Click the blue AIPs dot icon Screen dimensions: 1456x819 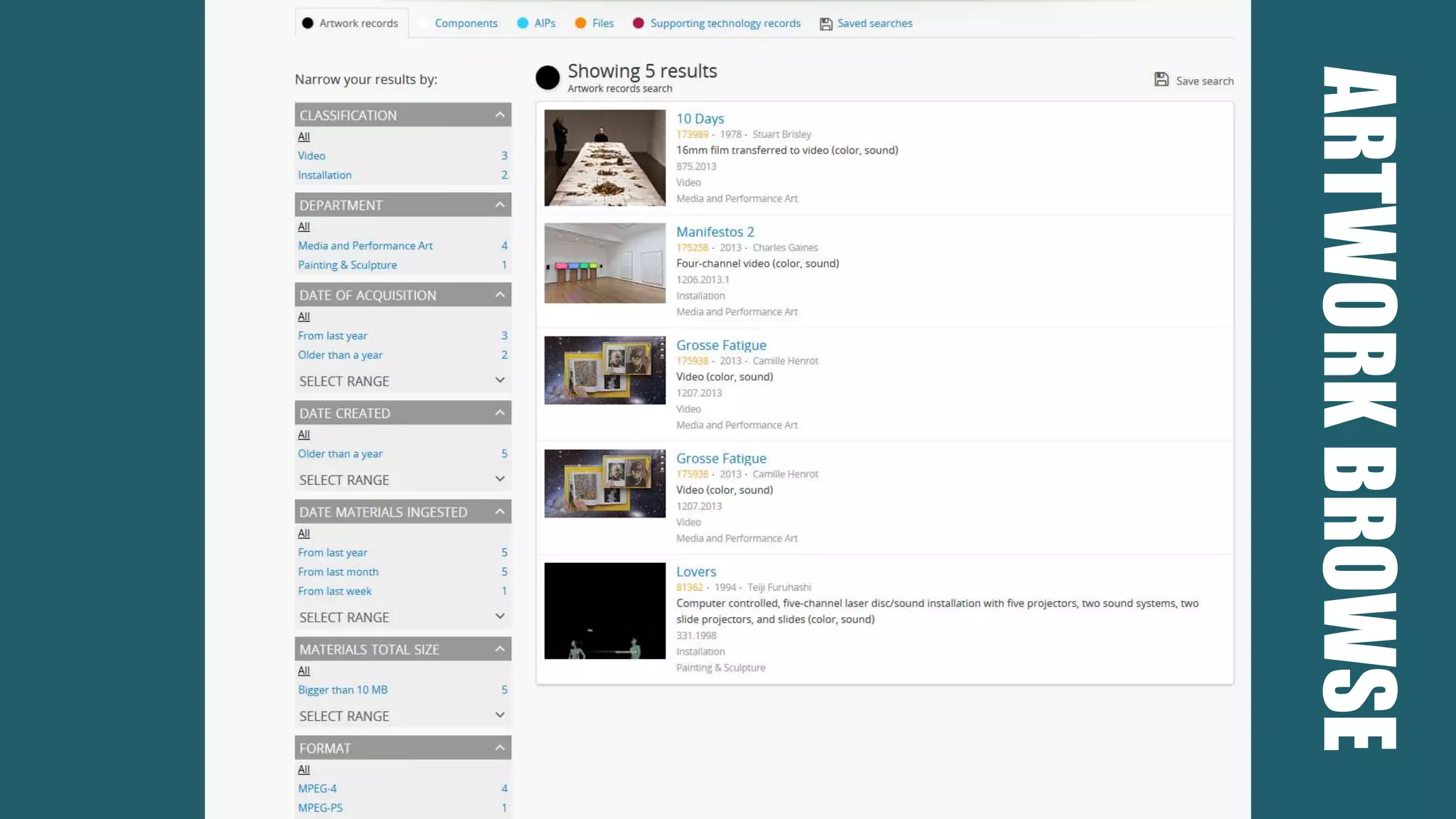(x=523, y=23)
